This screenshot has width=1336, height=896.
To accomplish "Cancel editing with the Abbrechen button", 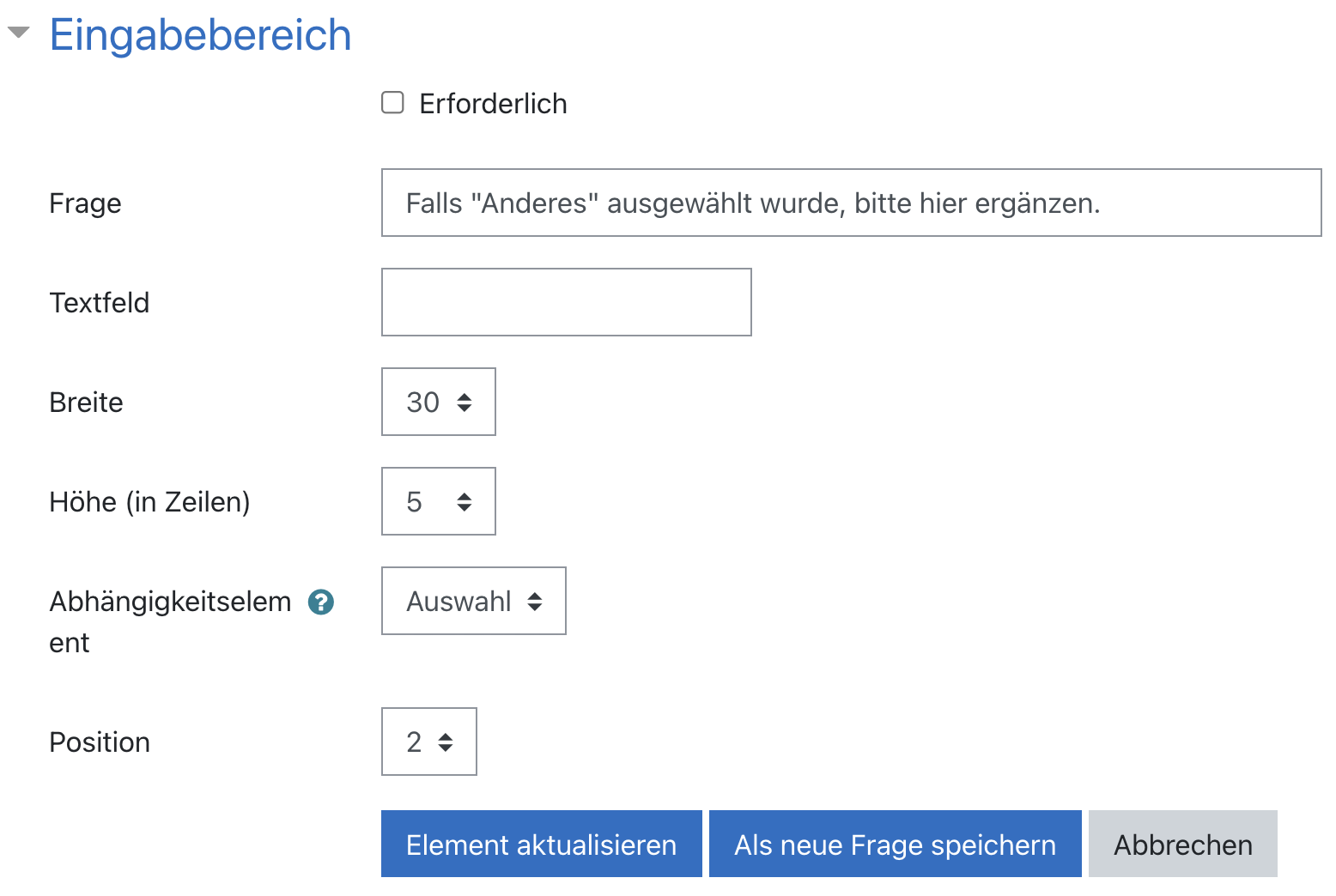I will point(1182,845).
